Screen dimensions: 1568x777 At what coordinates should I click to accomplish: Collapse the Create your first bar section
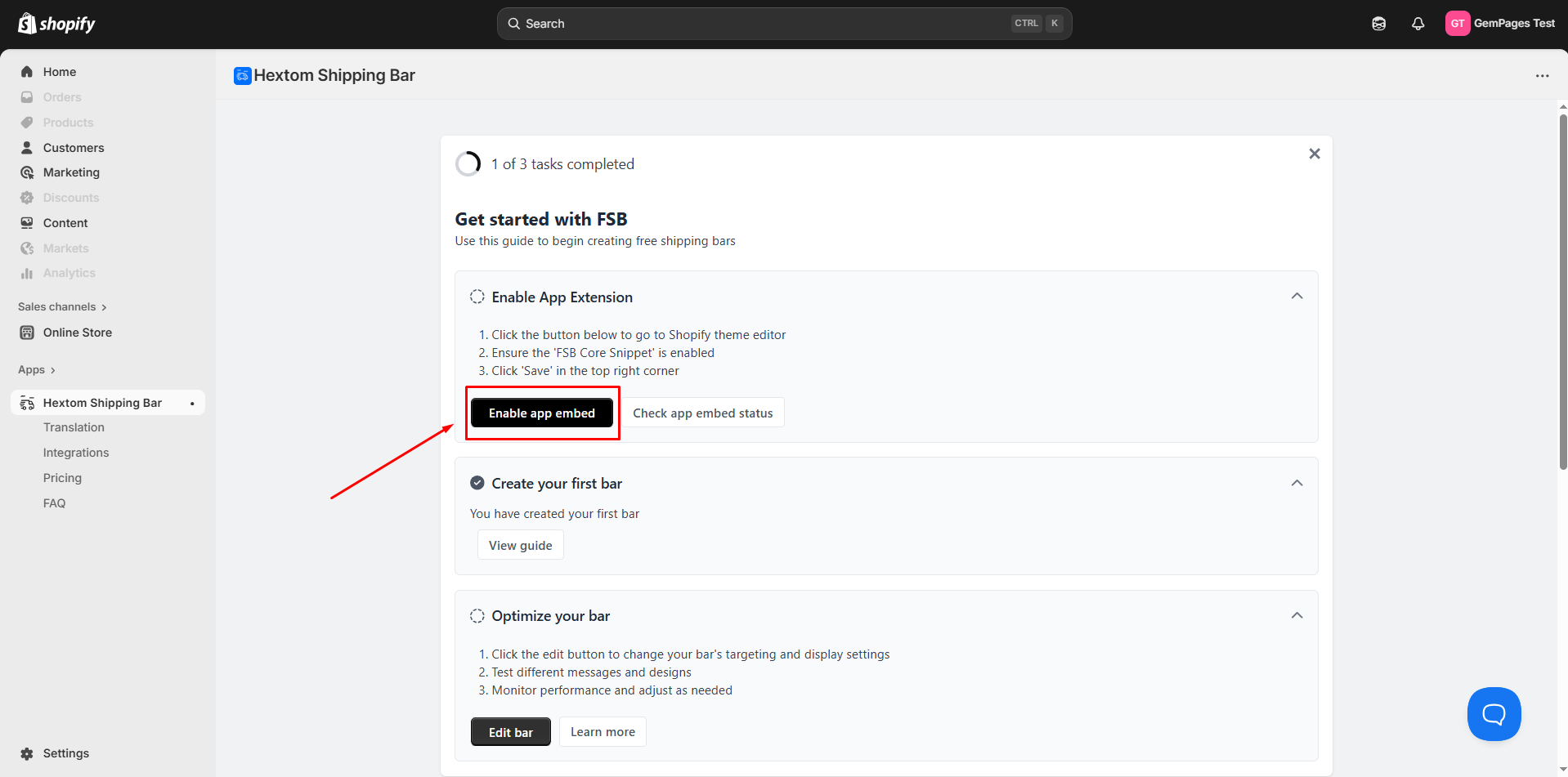click(x=1297, y=483)
